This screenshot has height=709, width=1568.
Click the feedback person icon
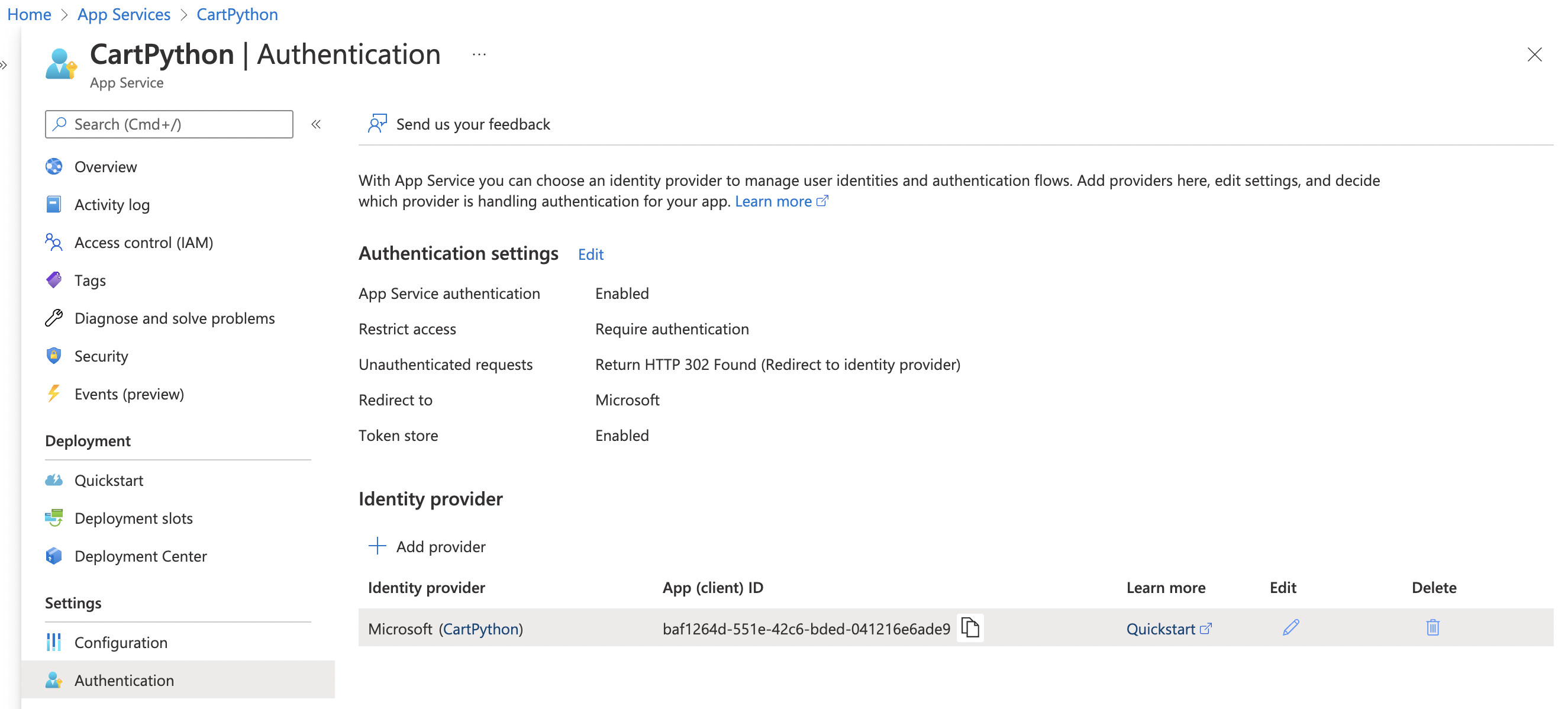tap(377, 124)
